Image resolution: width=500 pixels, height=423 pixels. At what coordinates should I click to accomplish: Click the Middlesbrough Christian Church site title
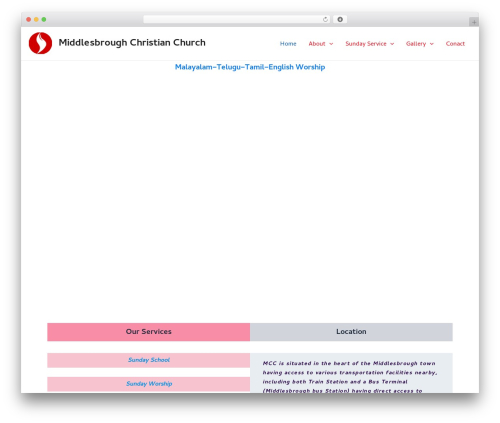132,43
